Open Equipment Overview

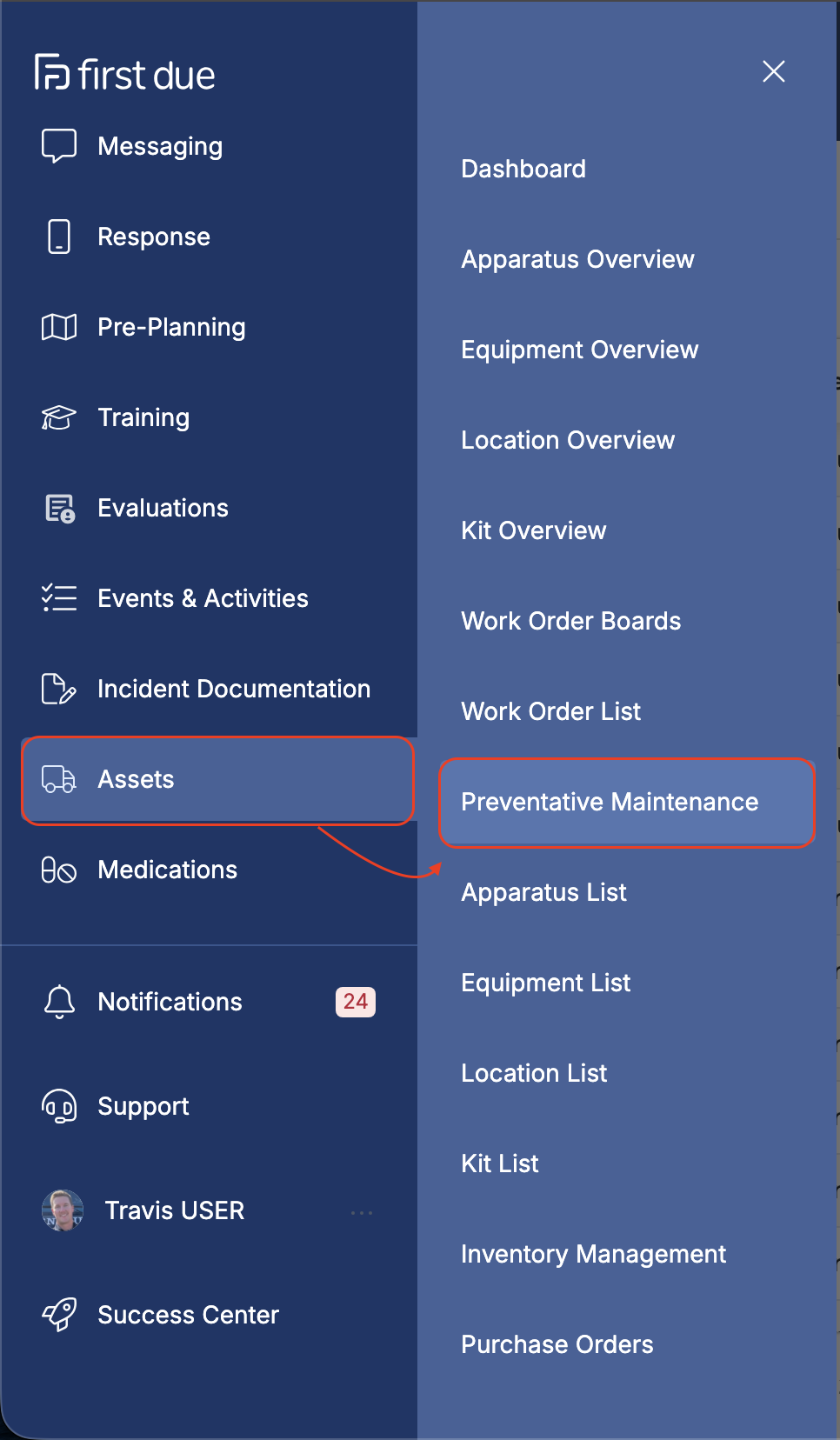(579, 350)
